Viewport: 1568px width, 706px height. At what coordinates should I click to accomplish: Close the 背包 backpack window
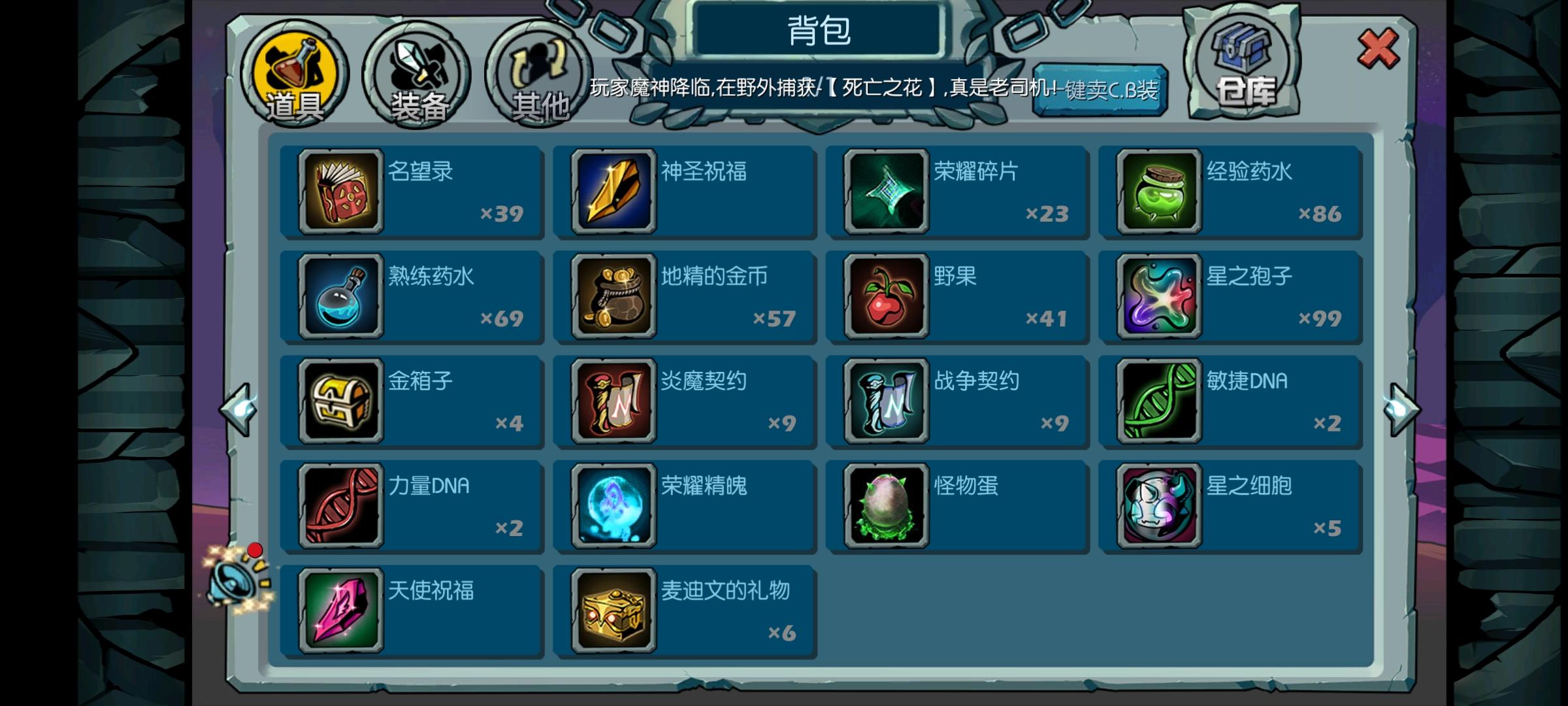point(1378,49)
